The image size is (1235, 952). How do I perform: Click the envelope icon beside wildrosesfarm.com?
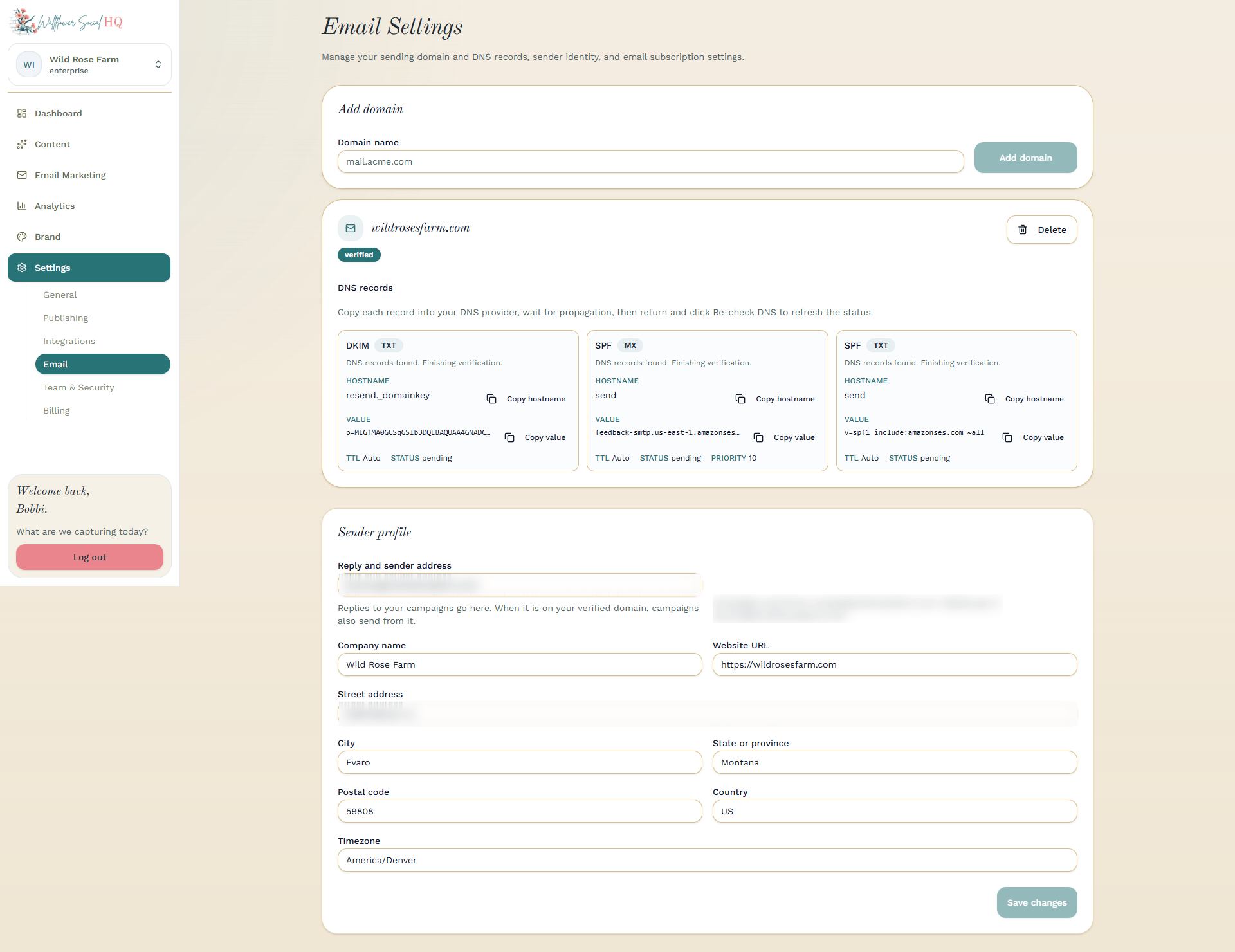[x=351, y=228]
